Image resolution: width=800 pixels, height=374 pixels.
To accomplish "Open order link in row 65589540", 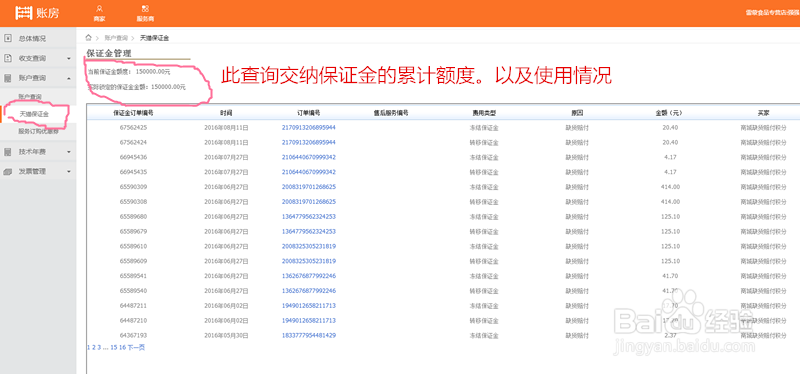I will 309,290.
